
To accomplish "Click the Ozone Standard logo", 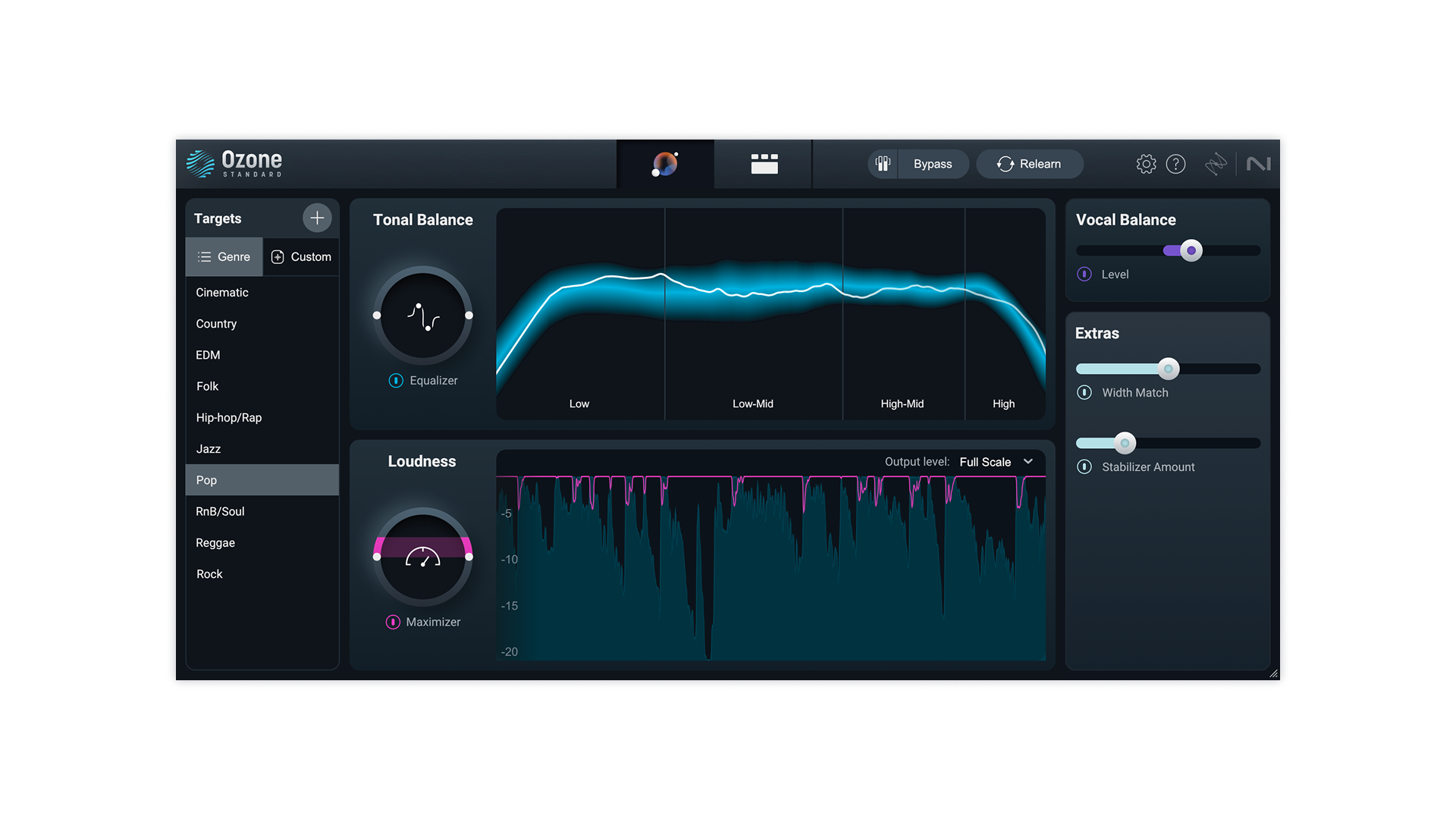I will click(234, 163).
